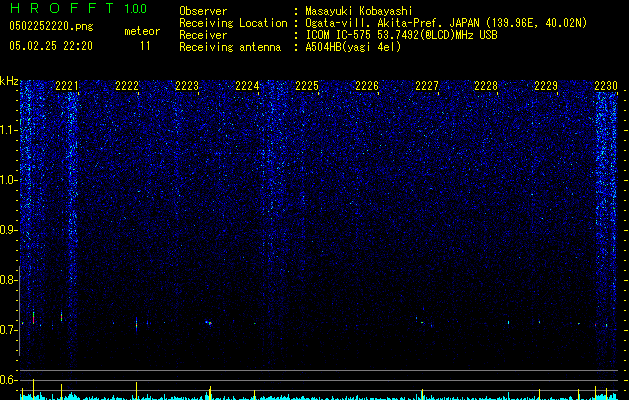Viewport: 629px width, 400px height.
Task: Click the 2228 time marker
Action: [486, 86]
